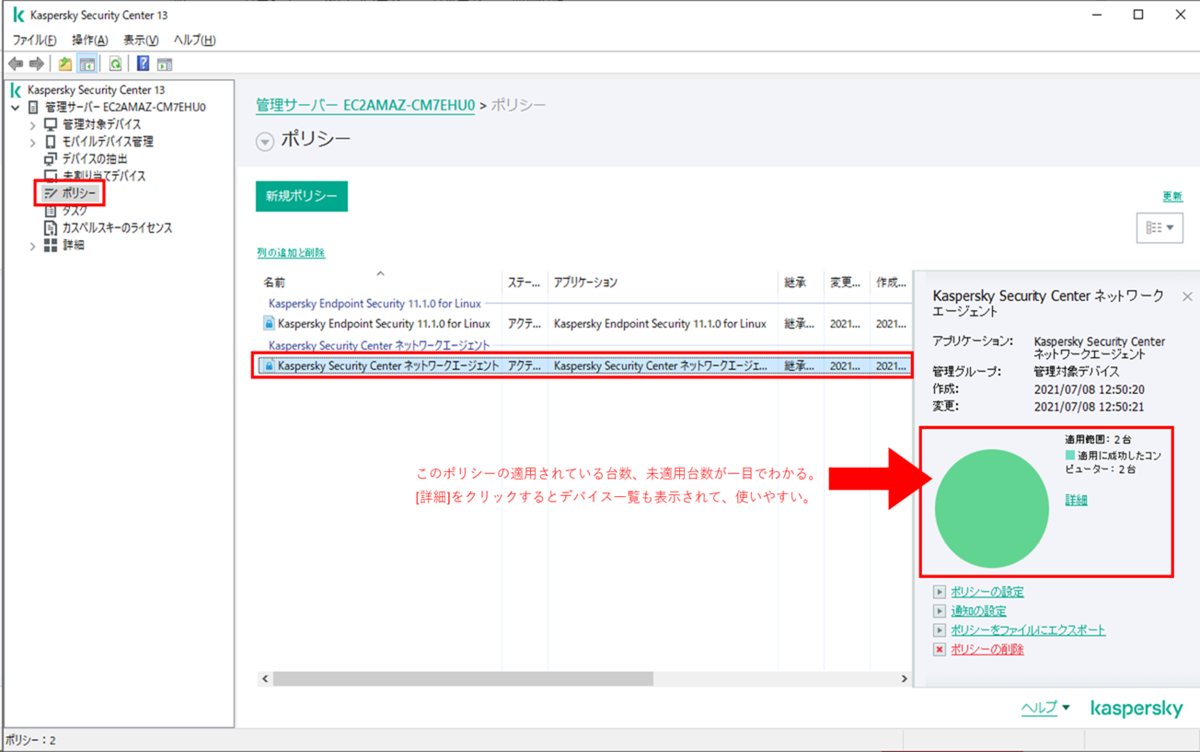Click the green Refresh toolbar icon
The height and width of the screenshot is (752, 1200).
point(116,64)
